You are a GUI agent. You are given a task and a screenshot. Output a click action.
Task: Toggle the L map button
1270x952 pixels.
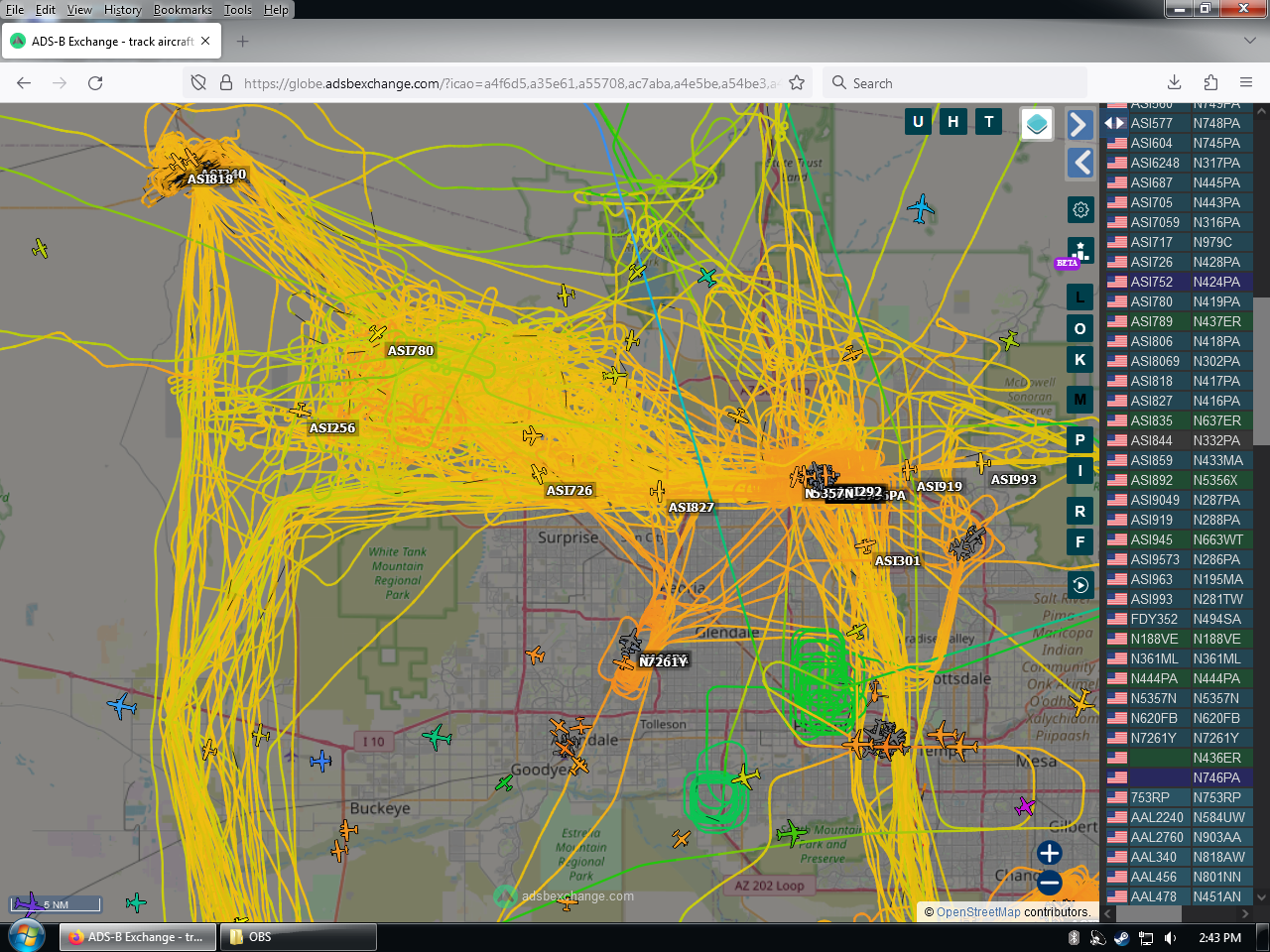(1080, 297)
